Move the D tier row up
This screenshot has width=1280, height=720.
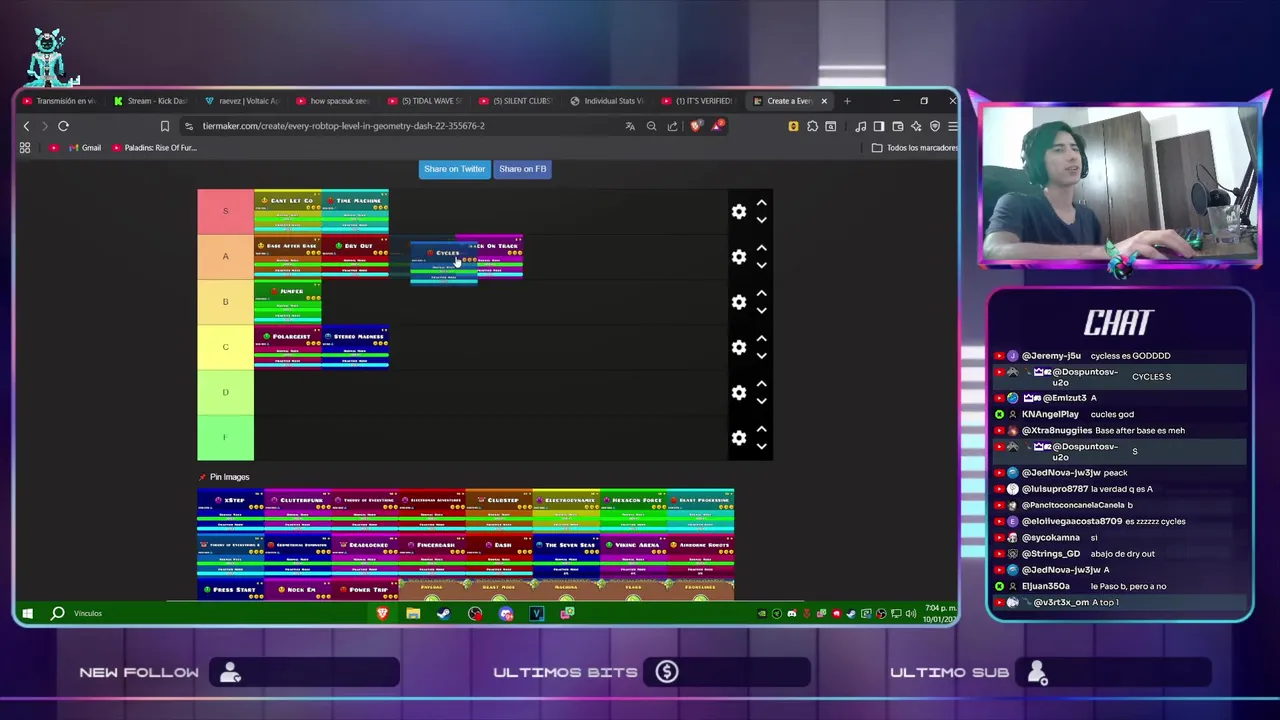click(761, 384)
